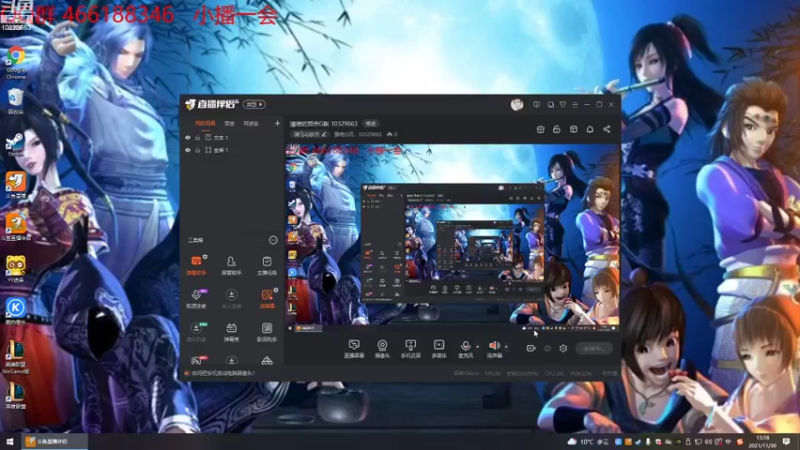Add a new scene with plus button
The height and width of the screenshot is (450, 800).
click(277, 123)
